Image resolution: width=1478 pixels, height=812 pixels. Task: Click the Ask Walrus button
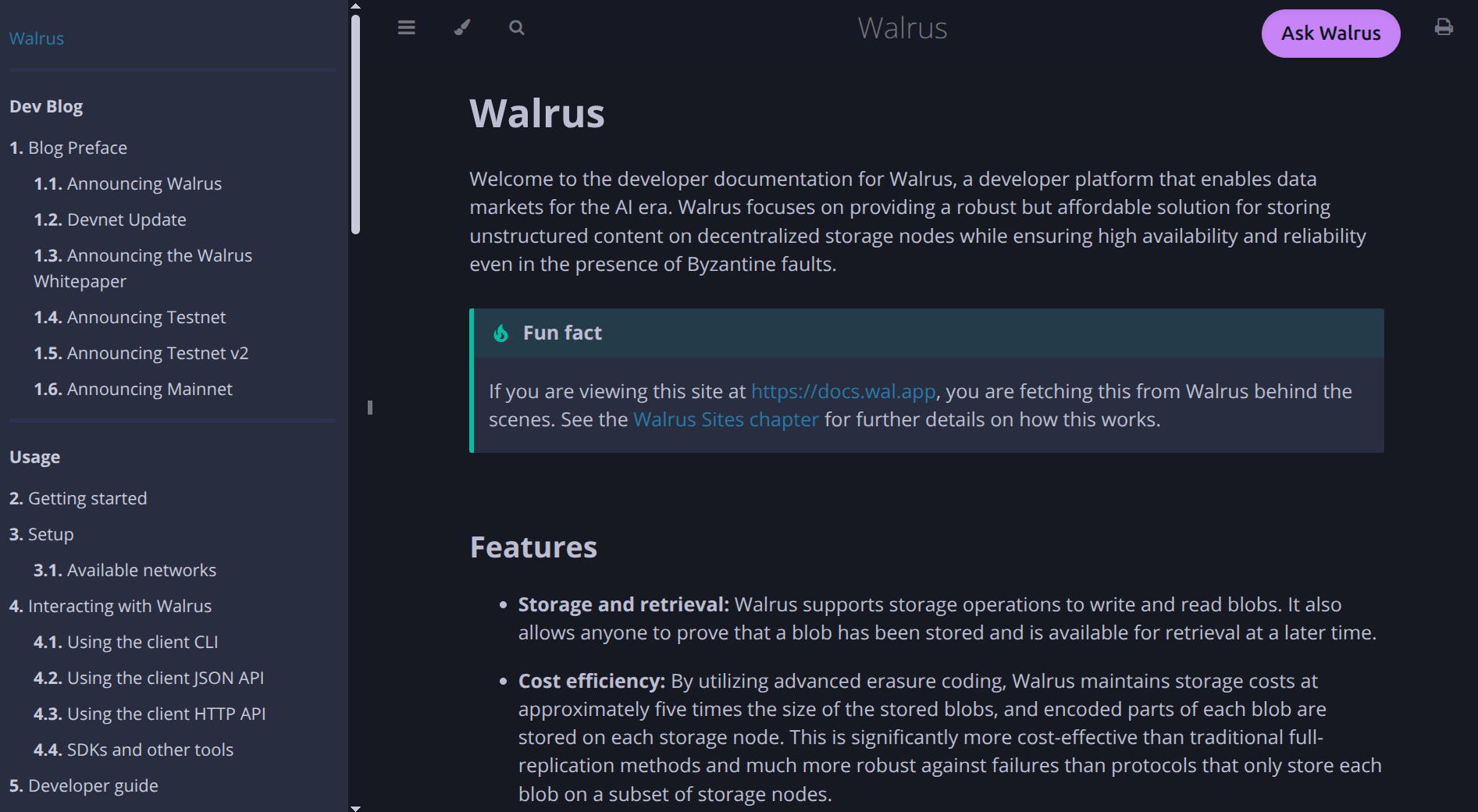click(x=1330, y=34)
